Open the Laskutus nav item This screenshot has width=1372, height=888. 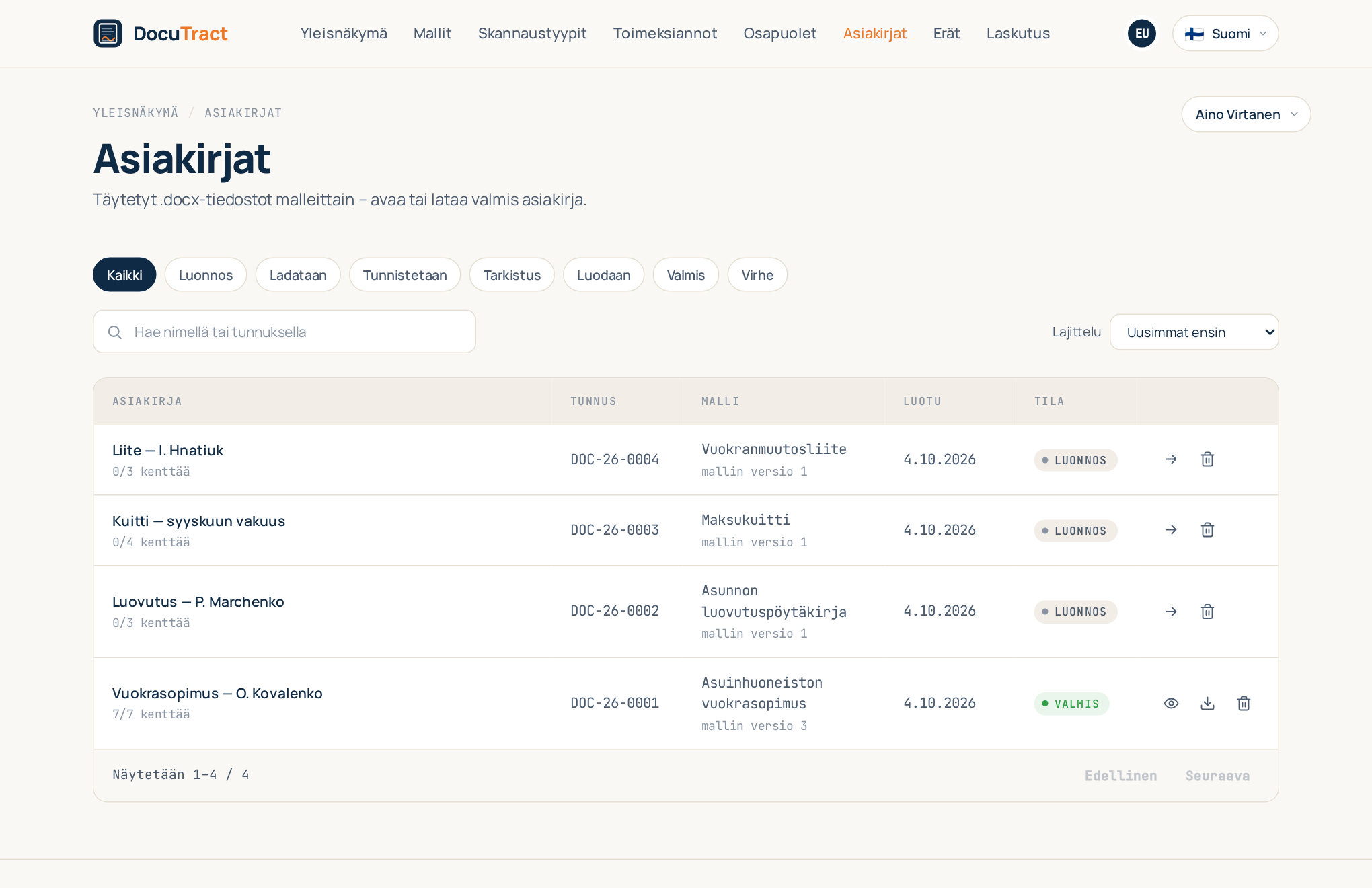[x=1018, y=34]
